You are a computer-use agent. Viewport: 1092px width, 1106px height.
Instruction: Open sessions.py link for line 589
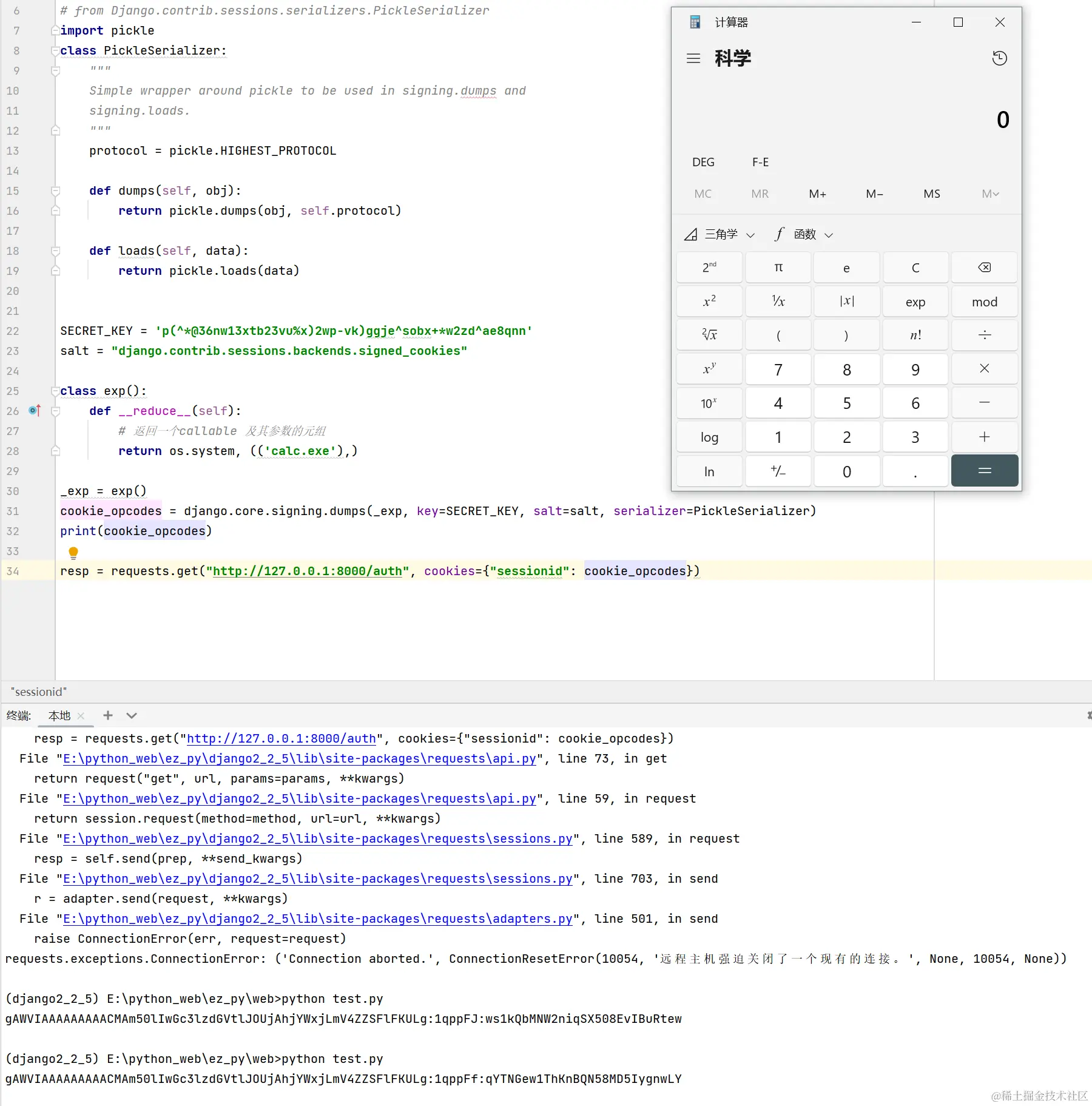pyautogui.click(x=318, y=838)
